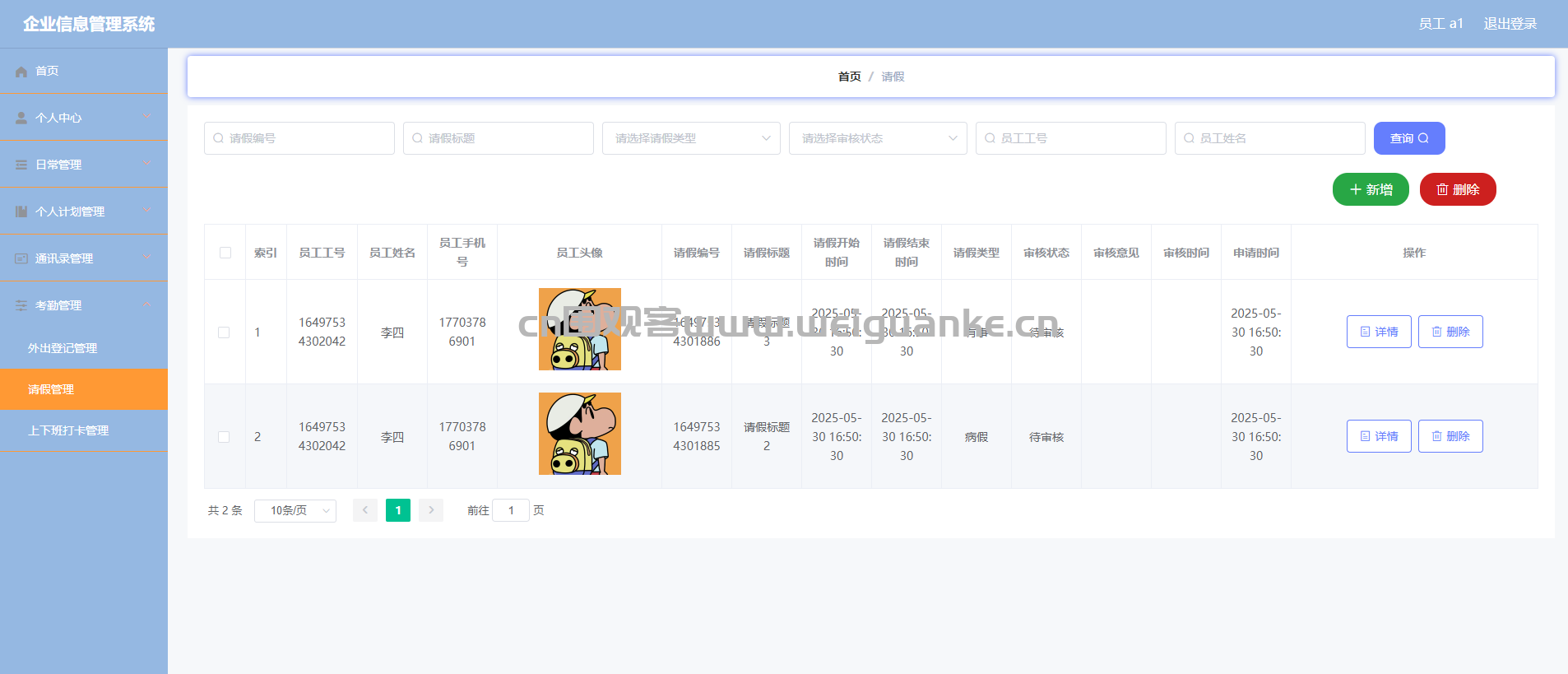Go to 首页 in the sidebar

[x=84, y=71]
